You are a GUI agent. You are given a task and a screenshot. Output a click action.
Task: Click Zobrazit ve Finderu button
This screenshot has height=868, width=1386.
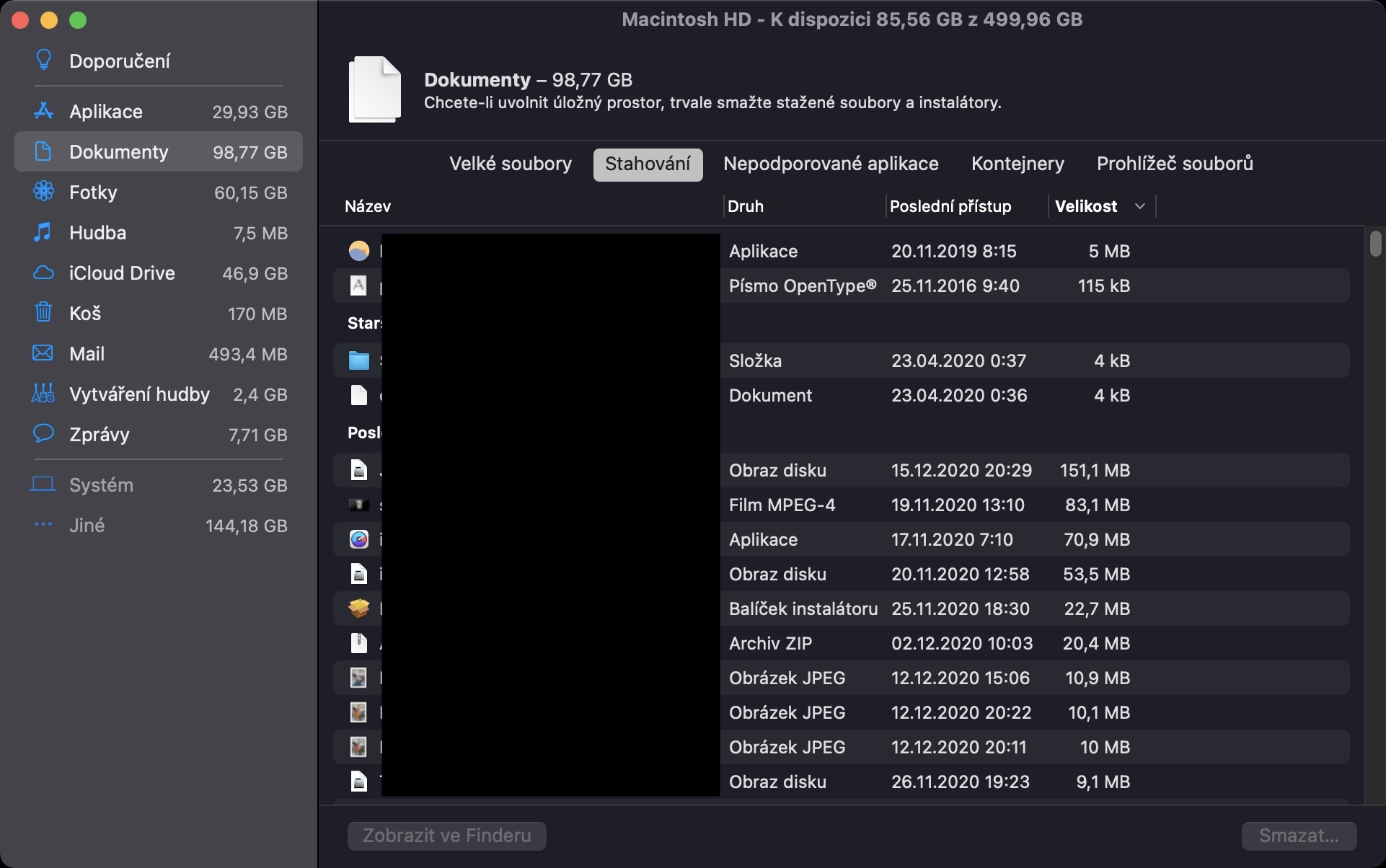tap(446, 836)
